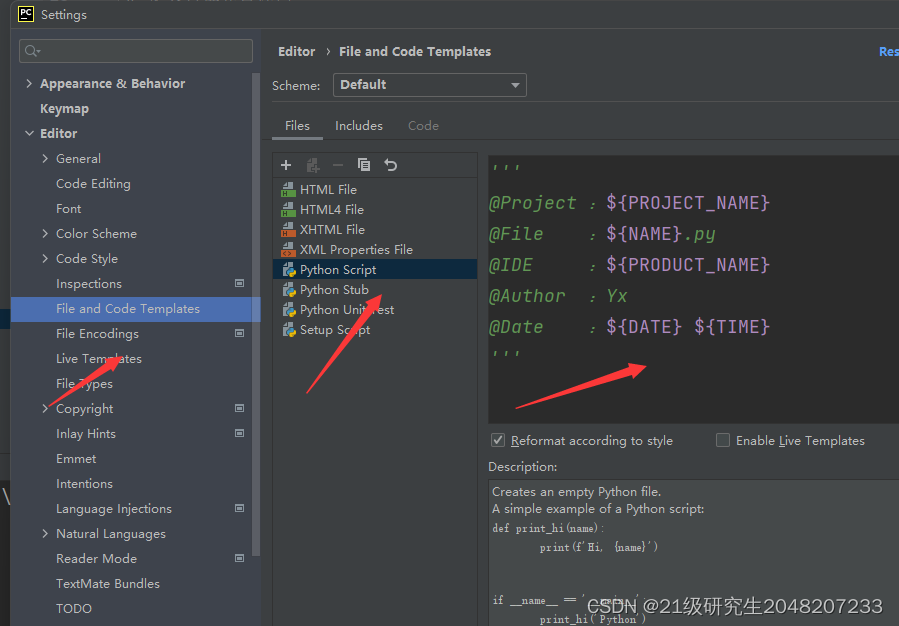Screen dimensions: 899x626
Task: Expand the Code Style node
Action: click(x=45, y=259)
